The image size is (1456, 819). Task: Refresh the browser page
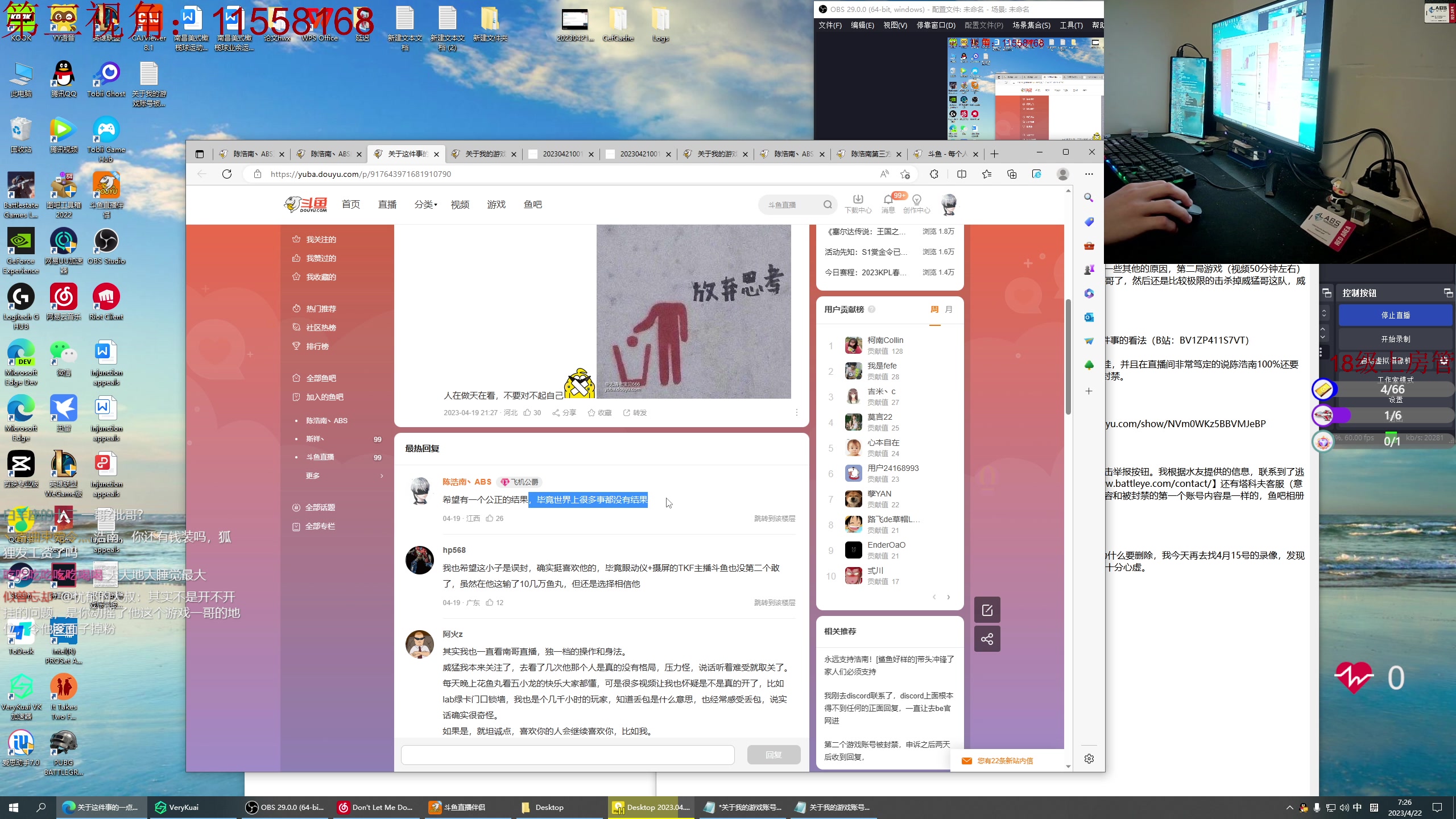tap(227, 174)
